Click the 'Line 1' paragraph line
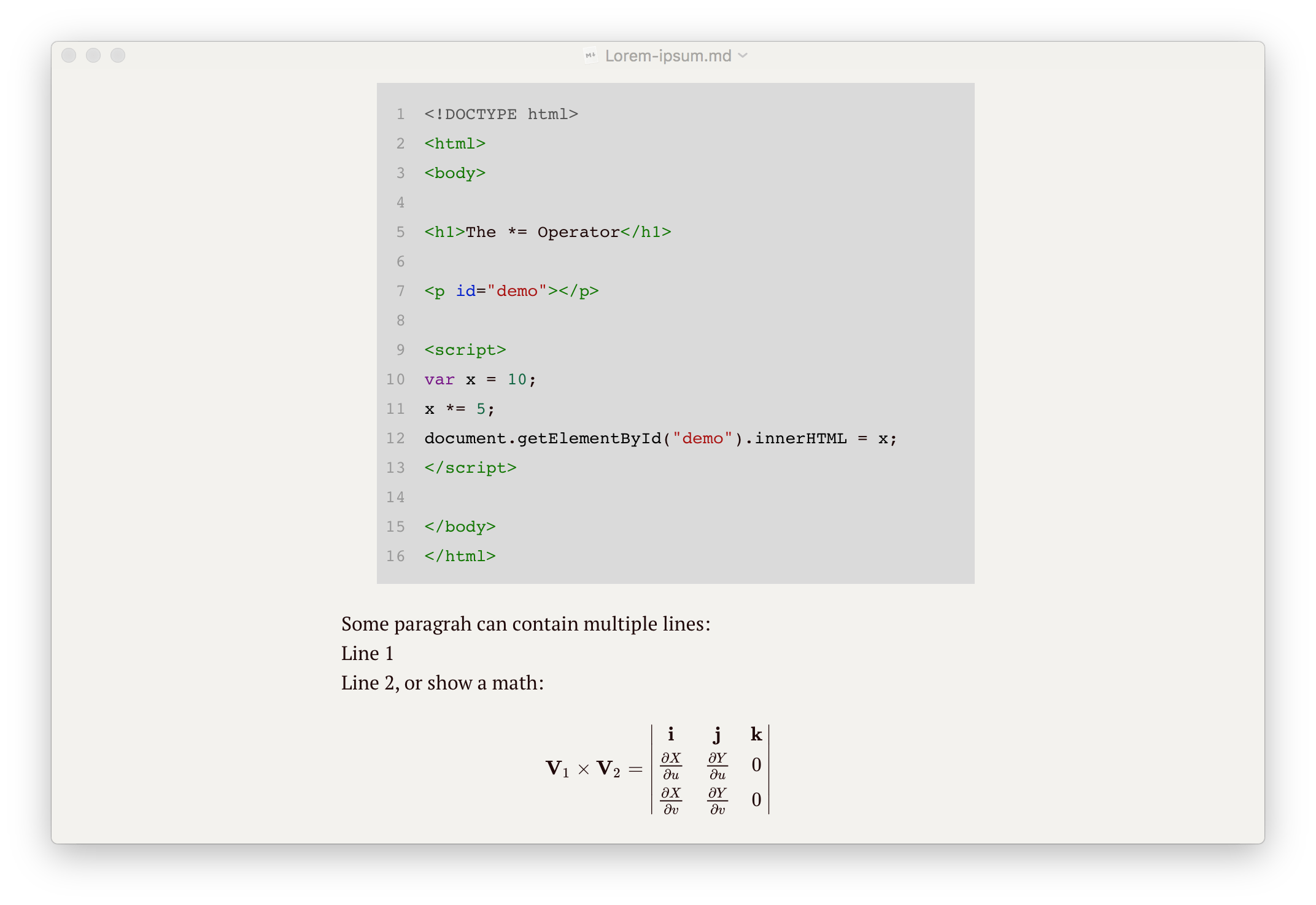 (367, 653)
